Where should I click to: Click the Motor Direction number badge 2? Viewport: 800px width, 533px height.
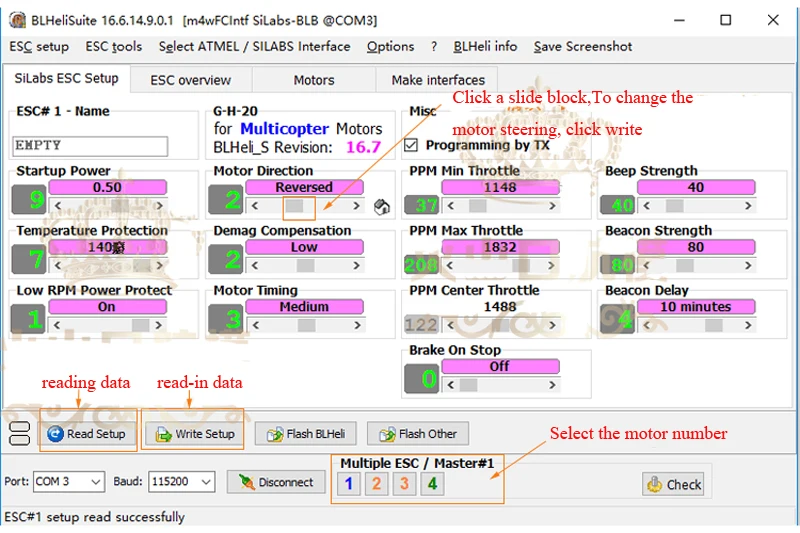click(x=226, y=199)
